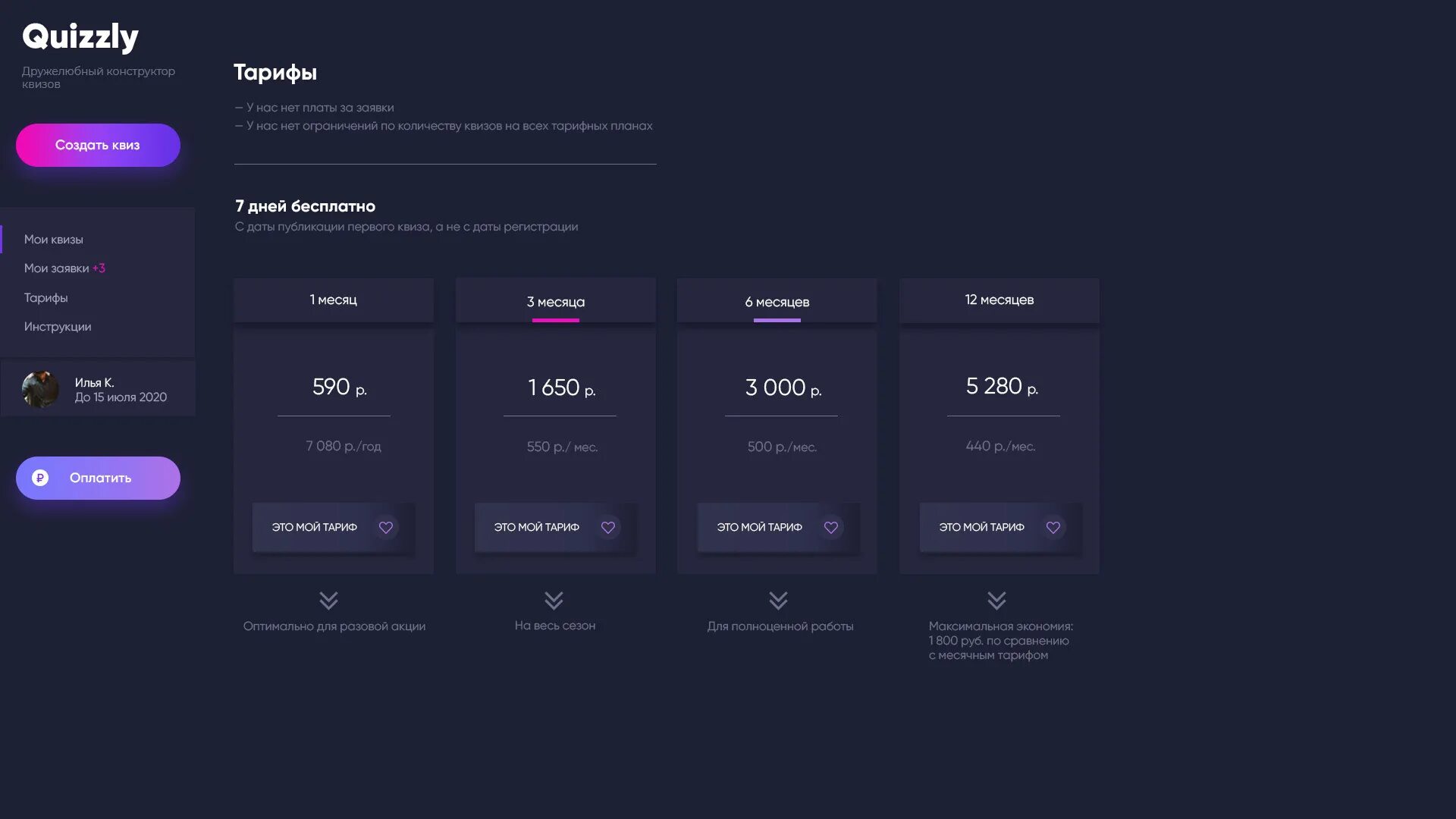Screen dimensions: 1456x819
Task: Open Мои заявки with +3 badge
Action: (64, 268)
